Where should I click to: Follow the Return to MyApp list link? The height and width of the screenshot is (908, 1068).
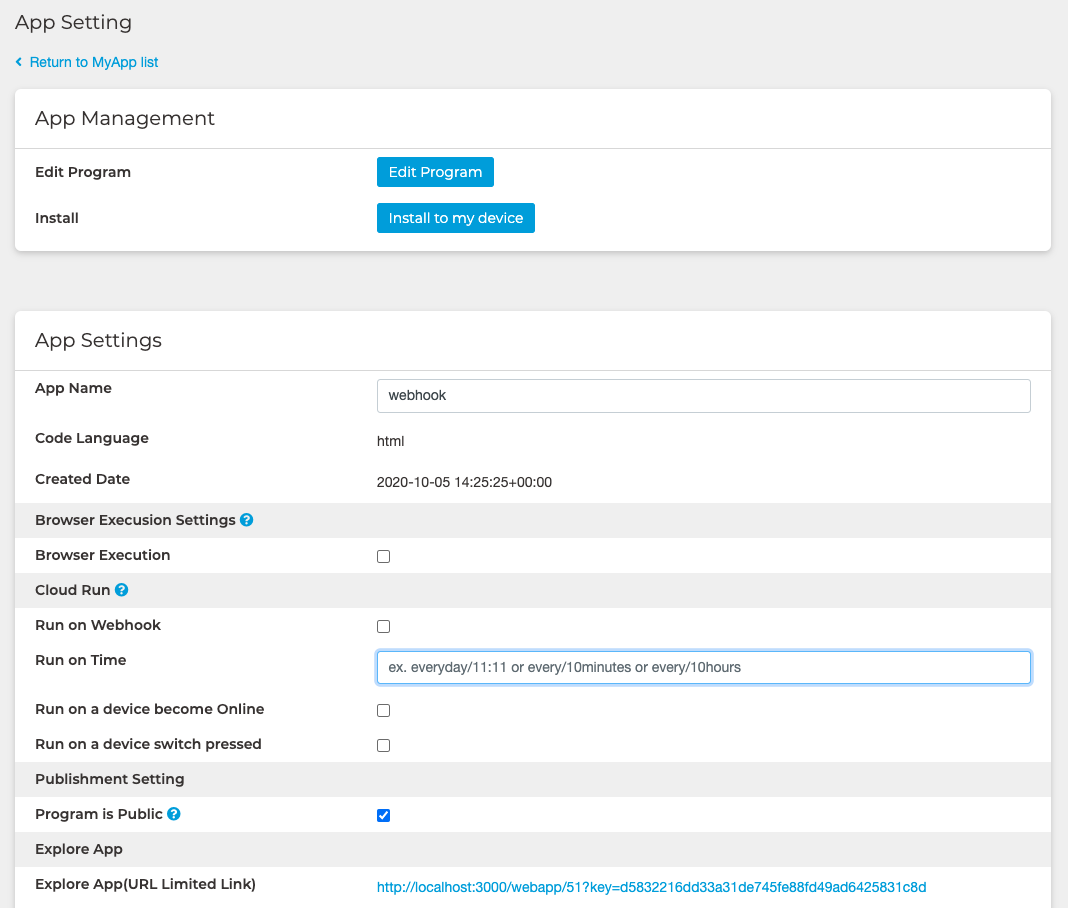(x=94, y=62)
